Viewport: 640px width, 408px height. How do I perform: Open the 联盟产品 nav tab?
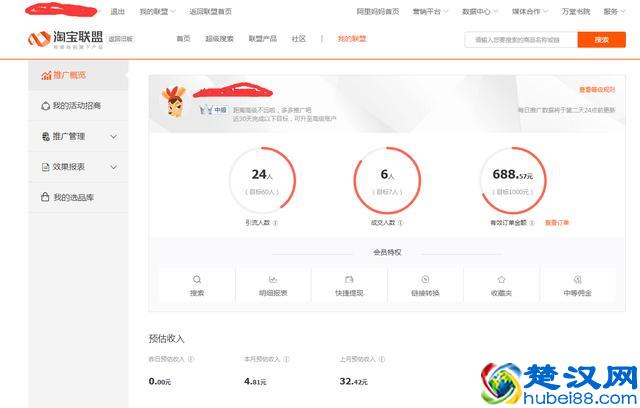[262, 39]
